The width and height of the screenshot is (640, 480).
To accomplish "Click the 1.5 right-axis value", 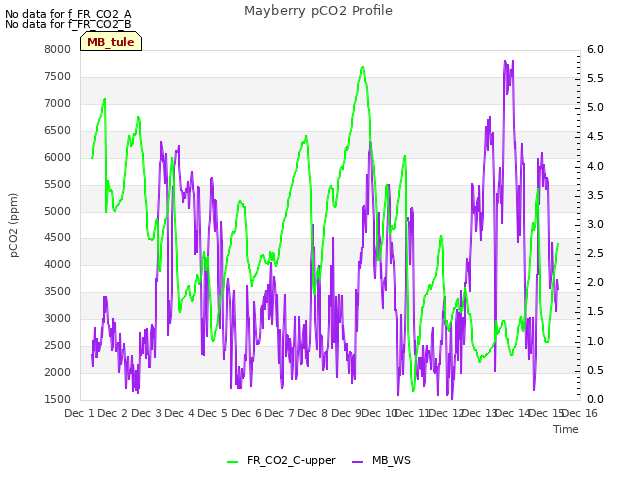I will (x=595, y=311).
